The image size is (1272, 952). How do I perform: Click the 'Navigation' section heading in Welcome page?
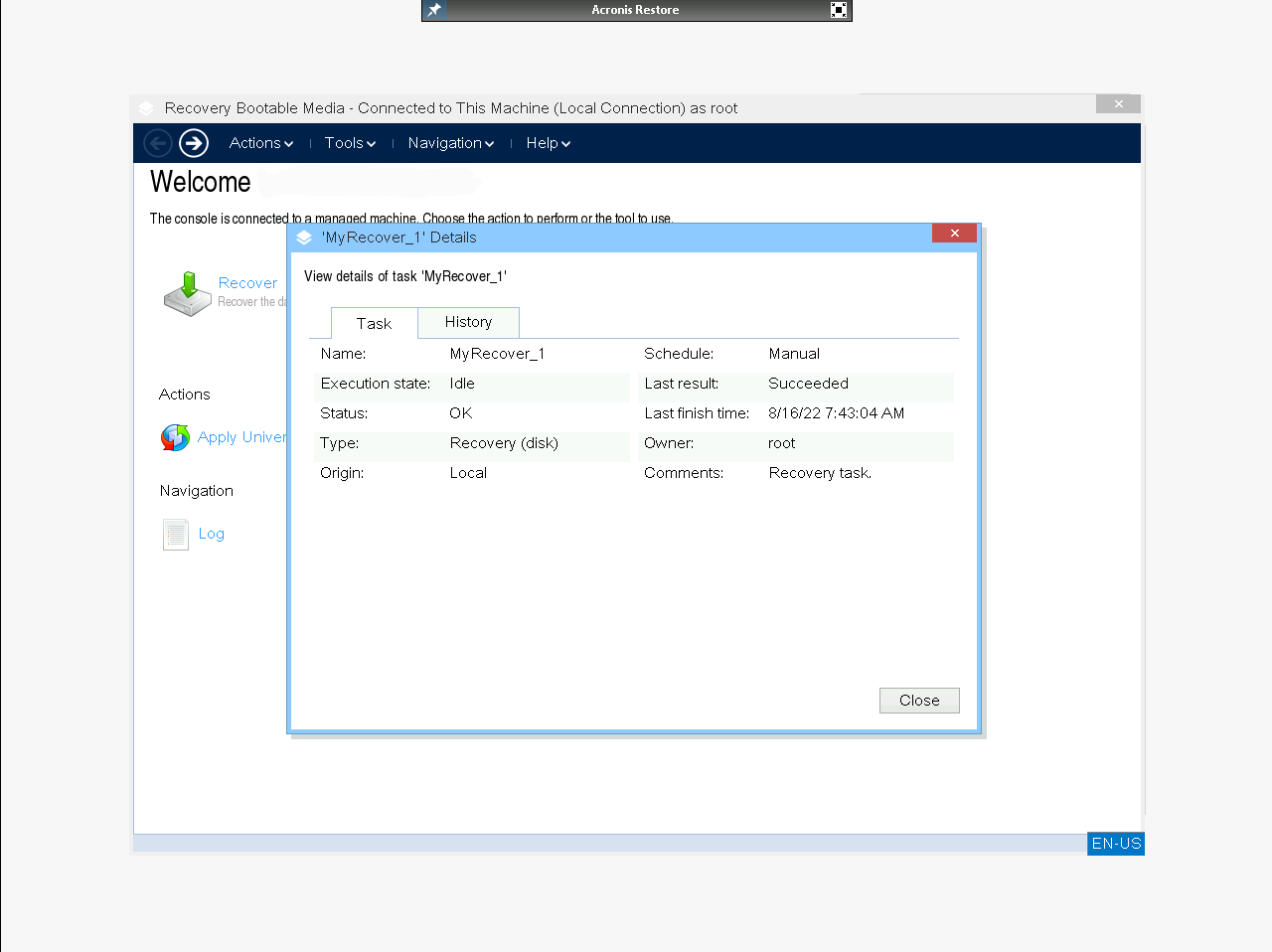197,491
